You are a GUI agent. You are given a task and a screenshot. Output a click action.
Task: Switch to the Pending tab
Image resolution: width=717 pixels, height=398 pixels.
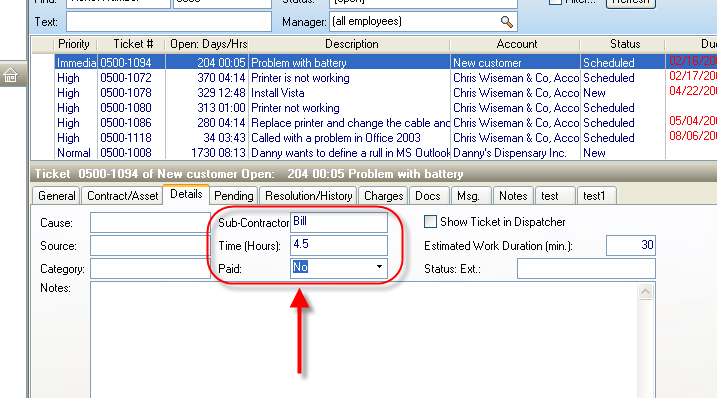coord(233,196)
